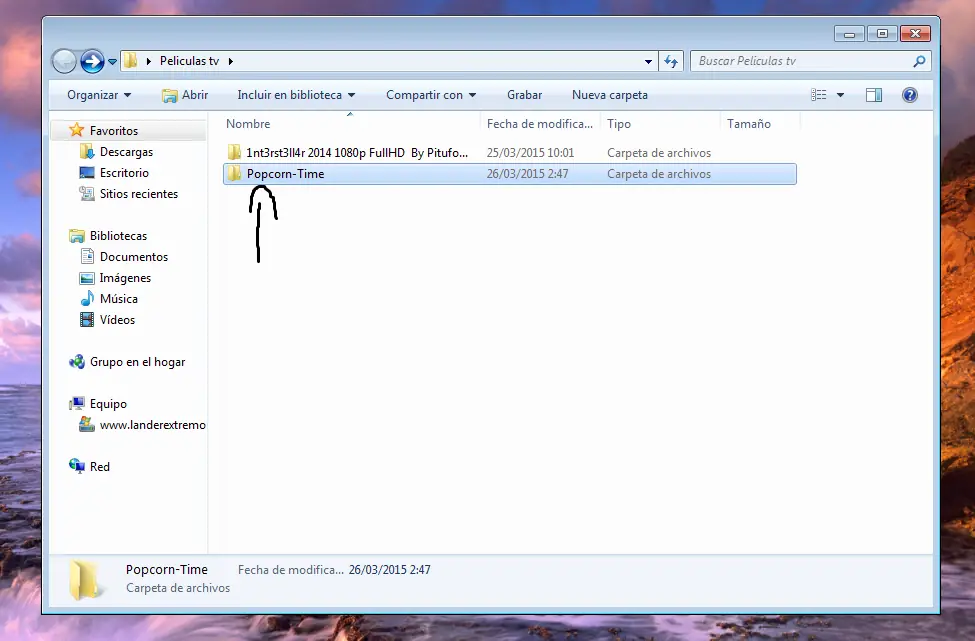Click the folder icon in the address bar
Viewport: 975px width, 641px height.
coord(131,61)
